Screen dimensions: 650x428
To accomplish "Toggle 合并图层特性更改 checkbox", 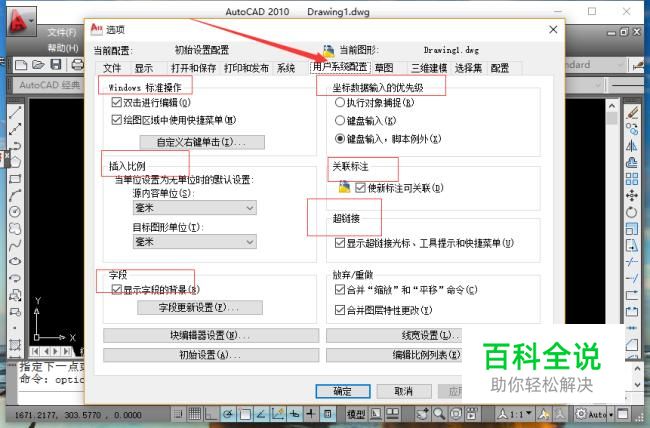I will (x=340, y=310).
